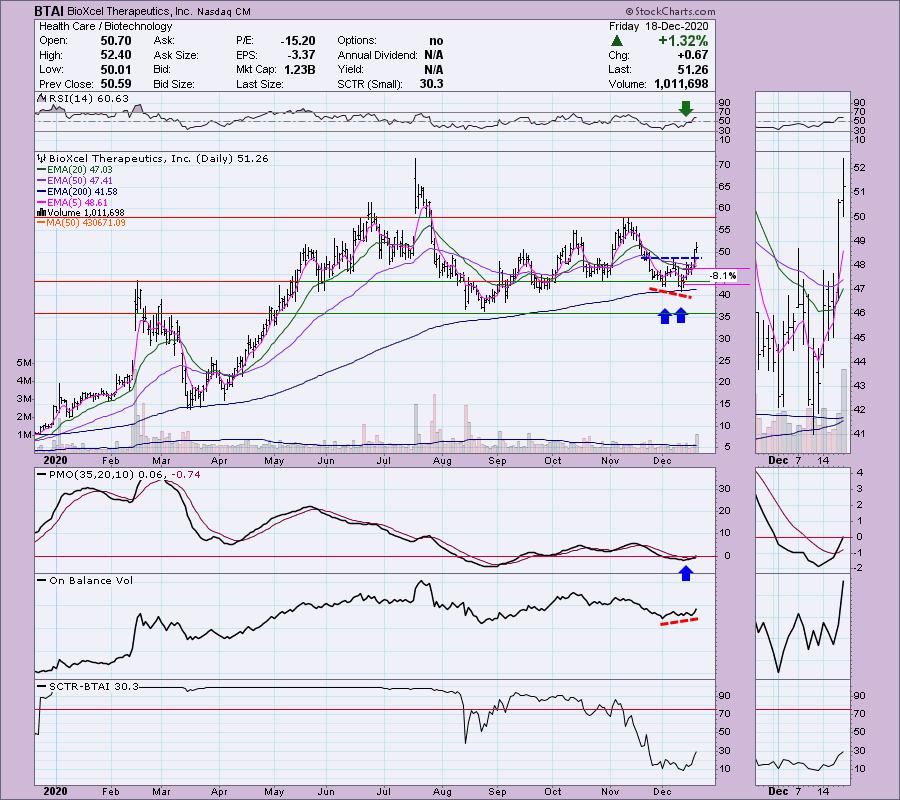Click the RSI(14) 60.63 indicator label

tap(88, 99)
